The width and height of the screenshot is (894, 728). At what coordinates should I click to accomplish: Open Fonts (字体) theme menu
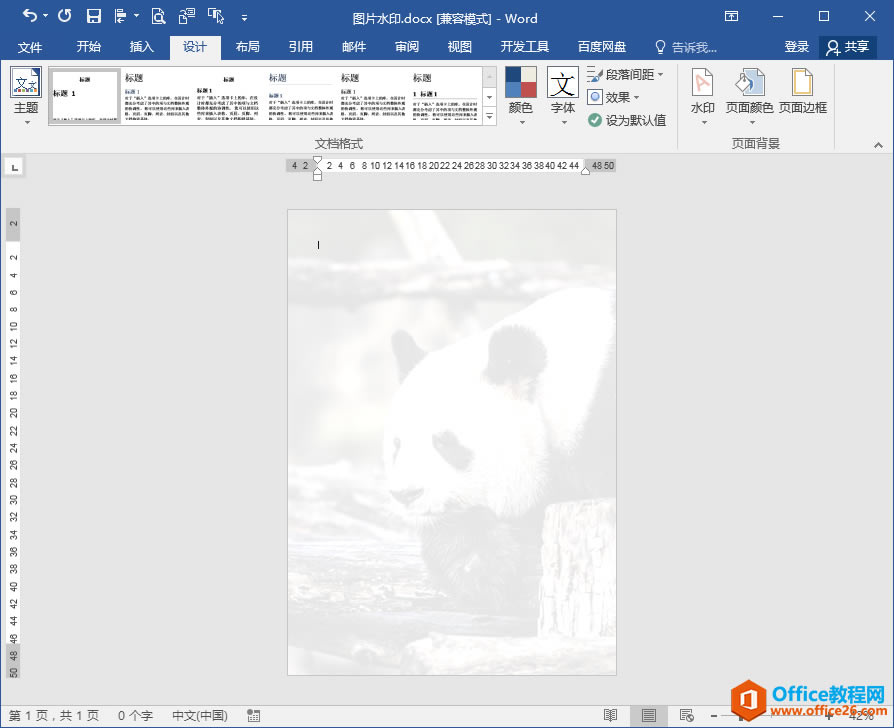pos(563,96)
